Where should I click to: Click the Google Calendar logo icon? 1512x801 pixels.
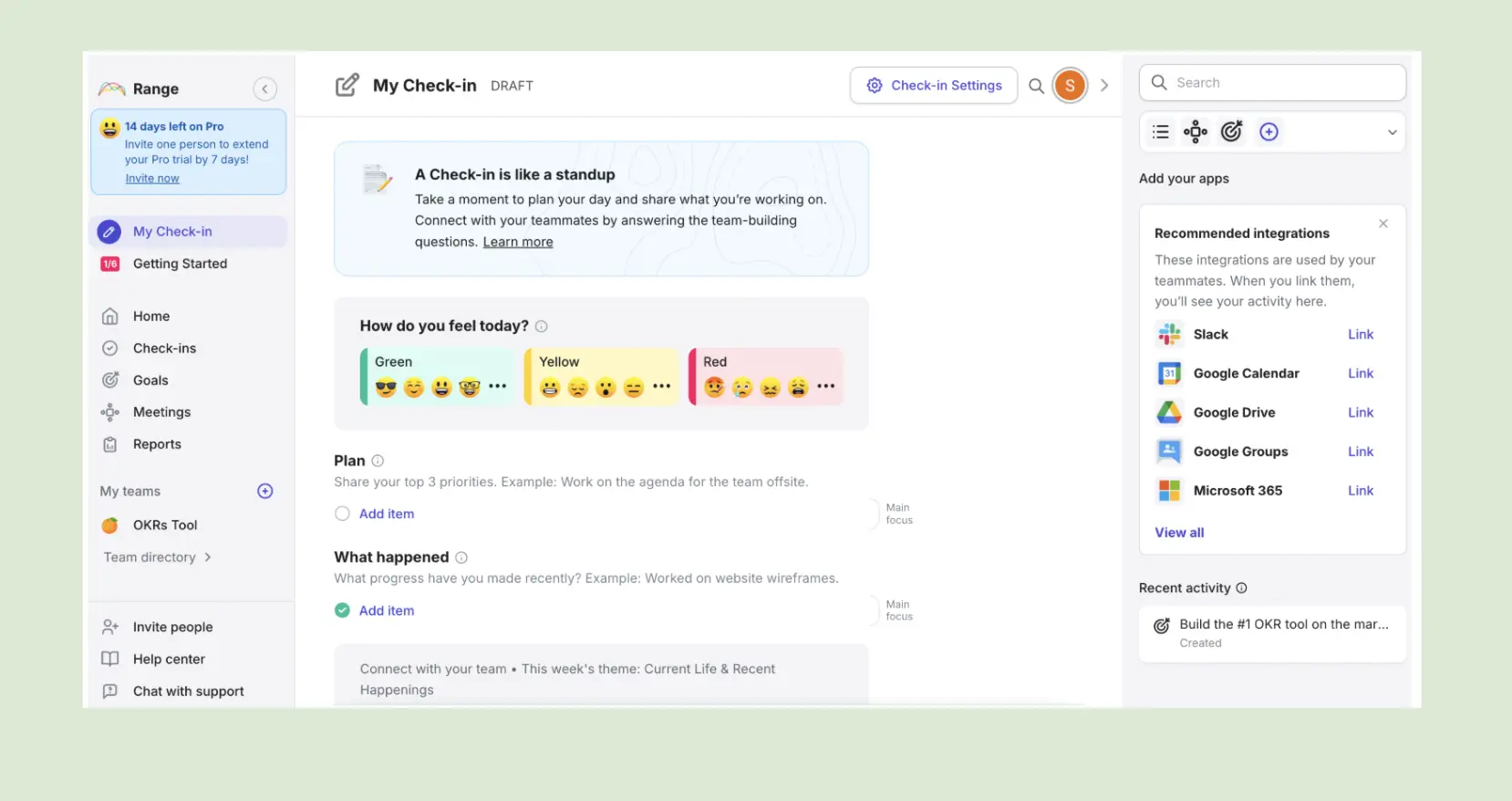coord(1169,373)
